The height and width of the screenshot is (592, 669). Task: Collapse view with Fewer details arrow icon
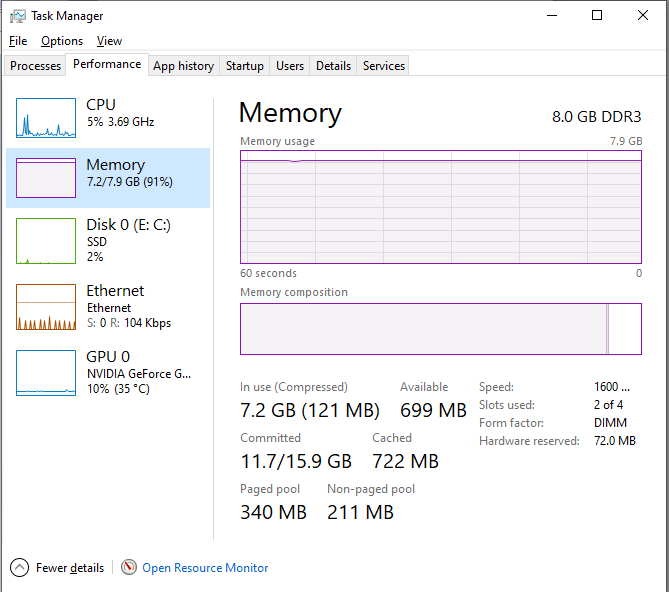[x=20, y=567]
